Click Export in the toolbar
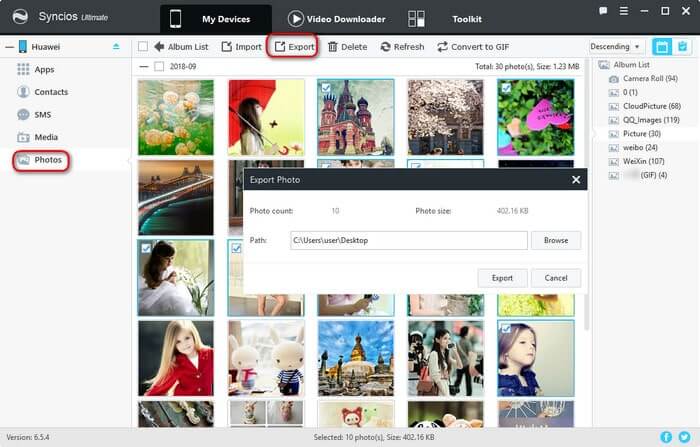Image resolution: width=700 pixels, height=447 pixels. pos(294,46)
